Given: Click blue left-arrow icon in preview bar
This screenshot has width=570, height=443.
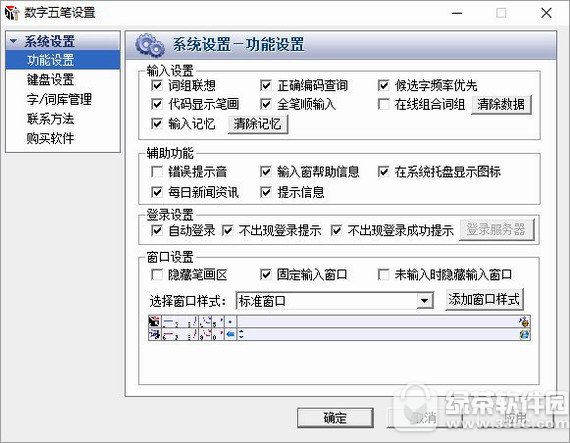Looking at the screenshot, I should pos(230,334).
